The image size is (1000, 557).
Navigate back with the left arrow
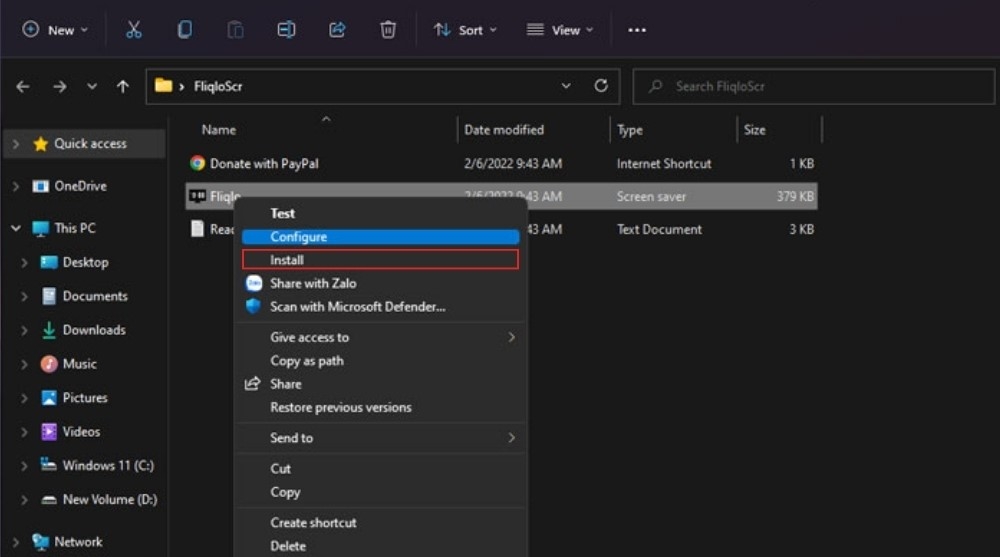point(23,86)
